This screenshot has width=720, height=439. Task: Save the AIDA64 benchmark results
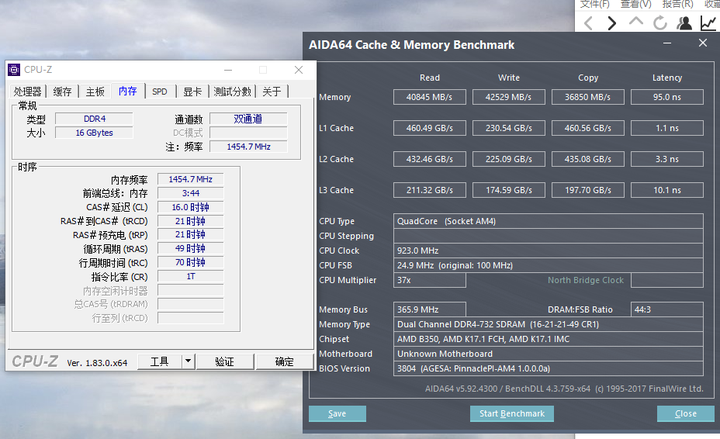coord(338,414)
